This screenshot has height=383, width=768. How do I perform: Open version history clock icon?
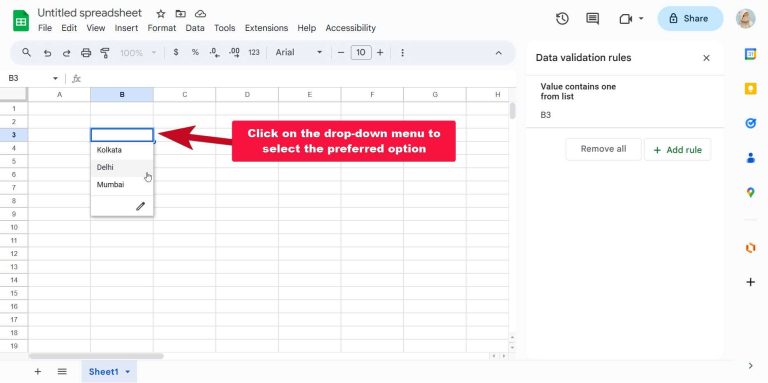[x=562, y=19]
